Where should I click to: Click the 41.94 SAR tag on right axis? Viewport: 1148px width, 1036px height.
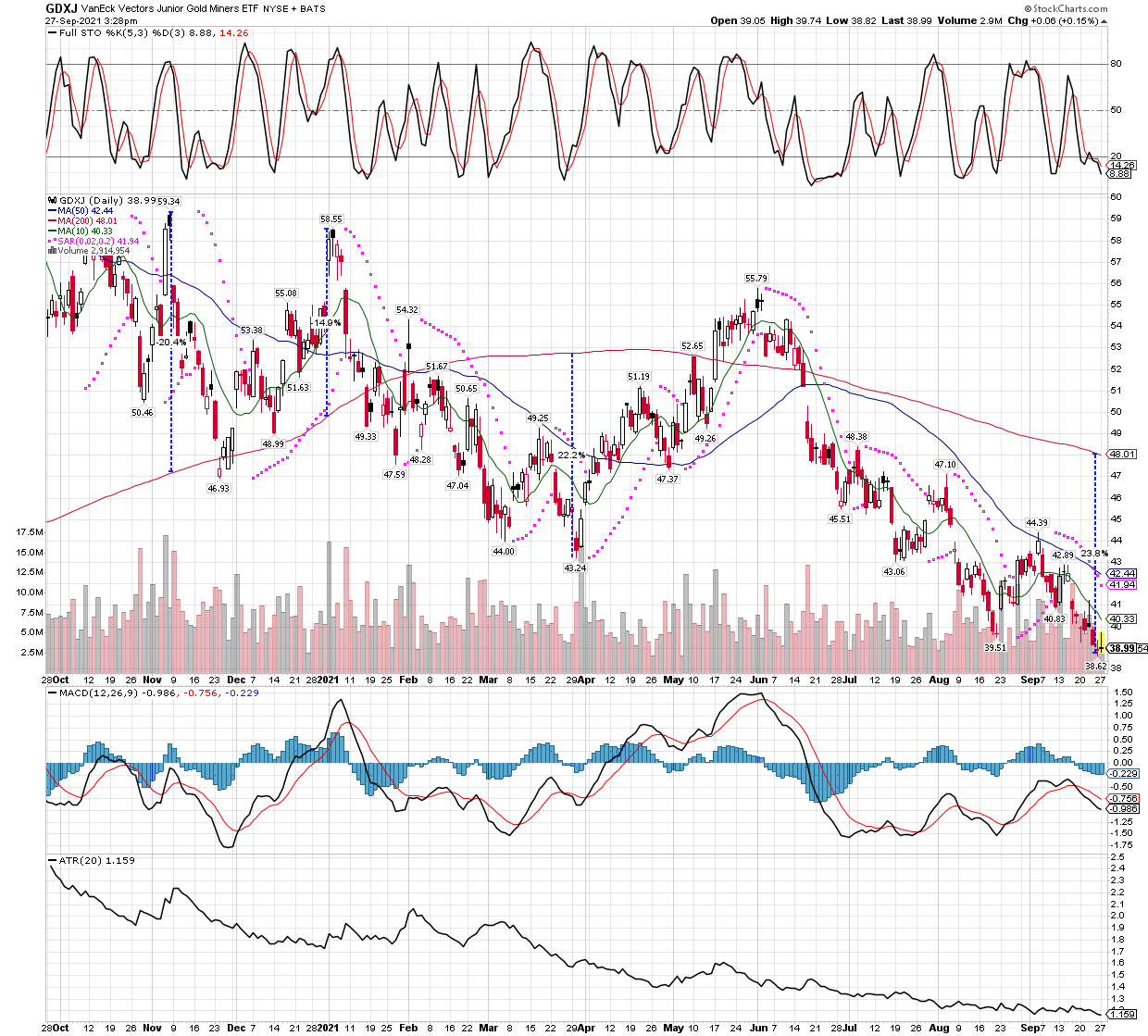point(1122,584)
